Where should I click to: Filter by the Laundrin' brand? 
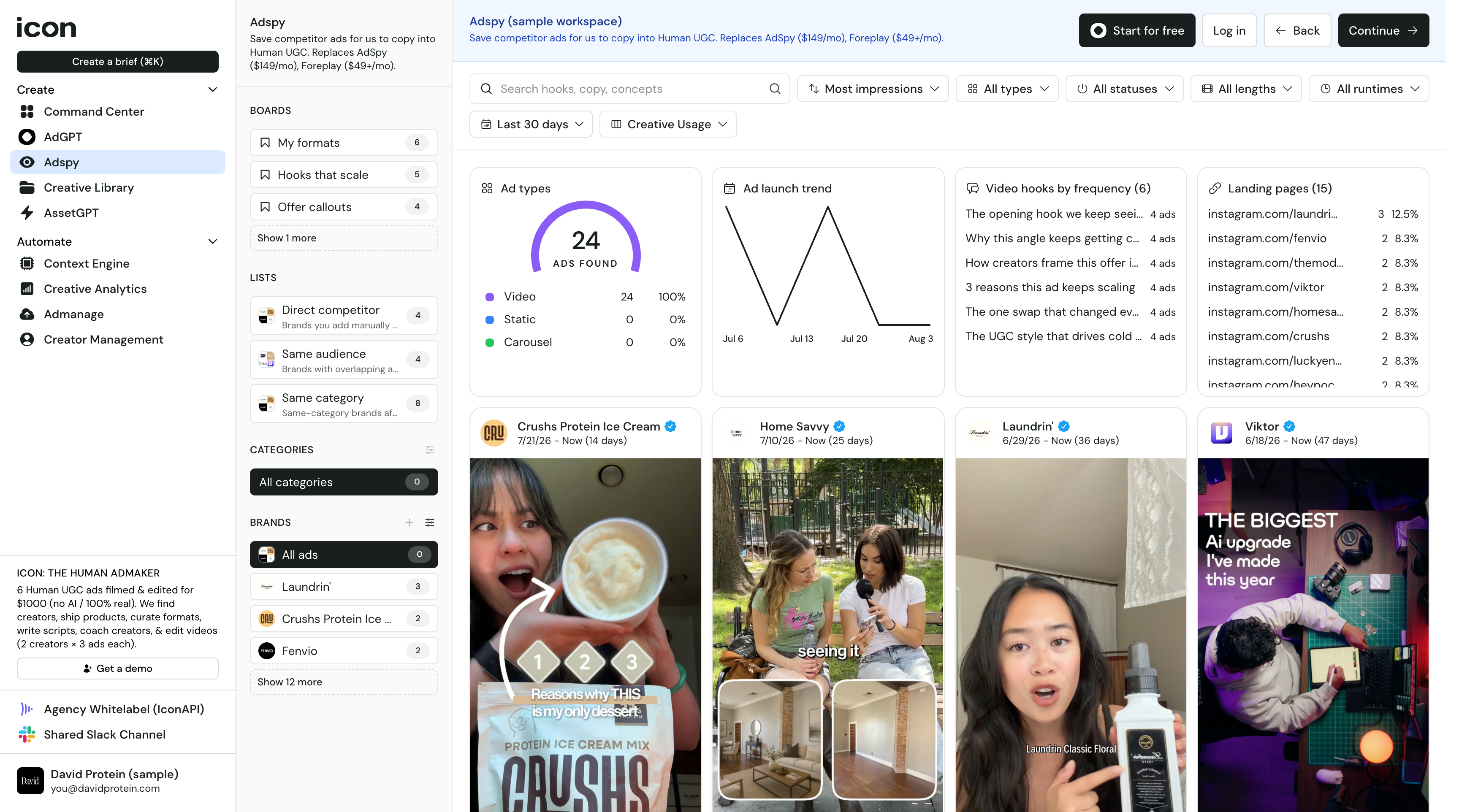click(344, 587)
